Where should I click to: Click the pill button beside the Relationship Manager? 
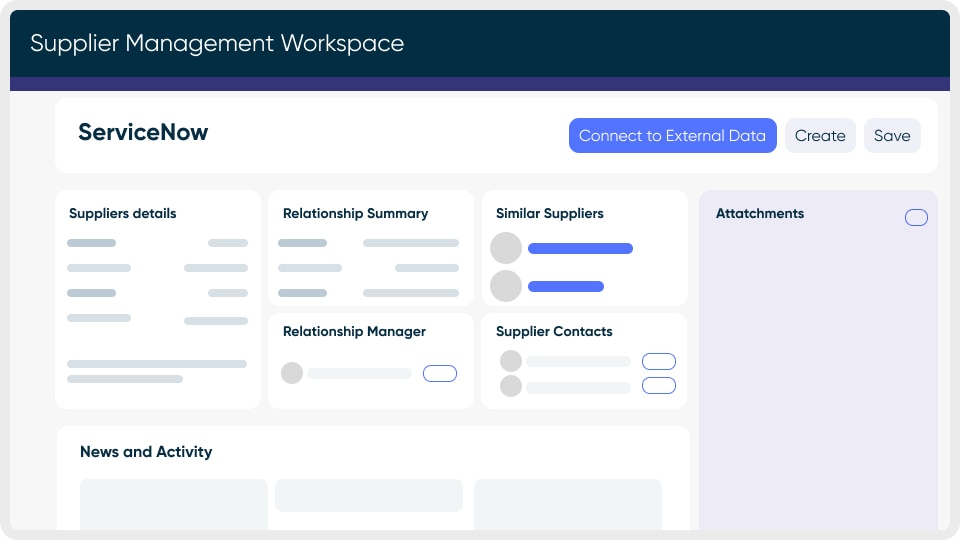pyautogui.click(x=440, y=373)
